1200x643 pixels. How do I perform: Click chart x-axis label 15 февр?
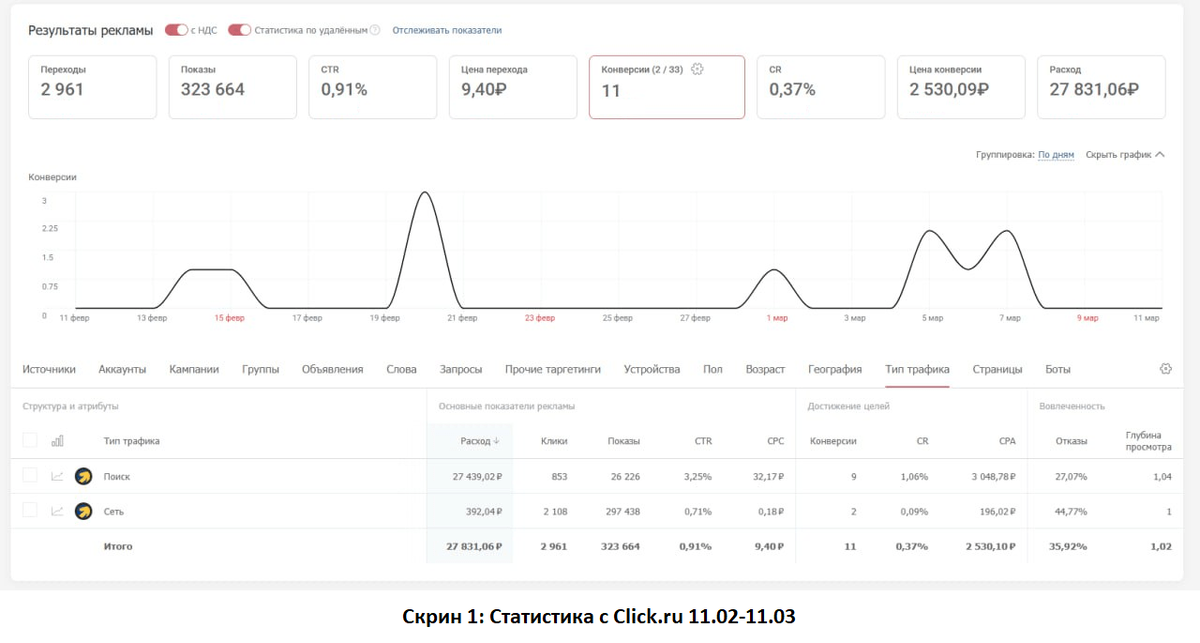point(230,318)
